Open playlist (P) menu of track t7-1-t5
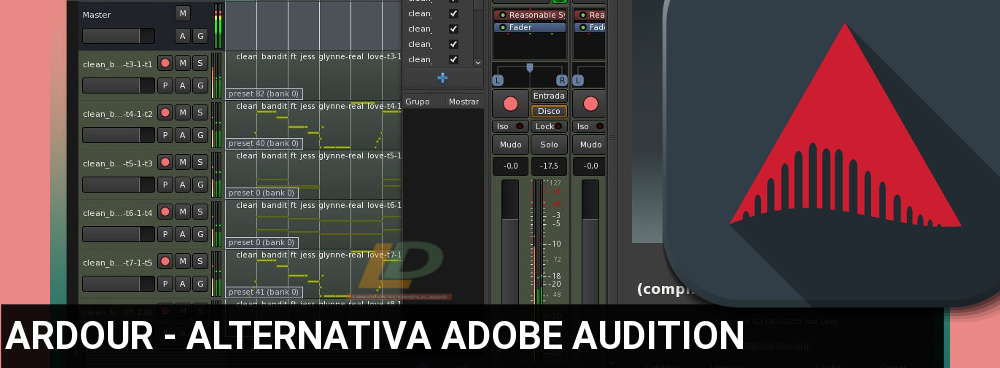1000x368 pixels. (165, 284)
